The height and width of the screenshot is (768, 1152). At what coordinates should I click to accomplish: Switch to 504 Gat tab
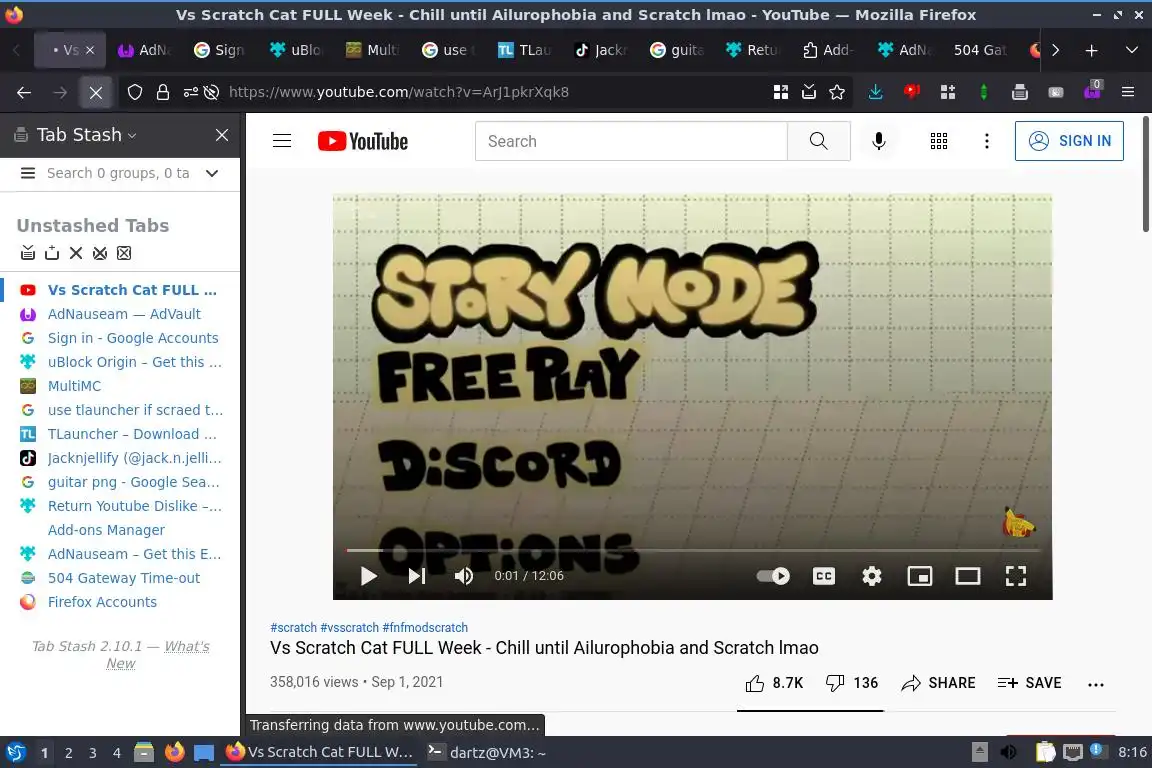click(980, 50)
